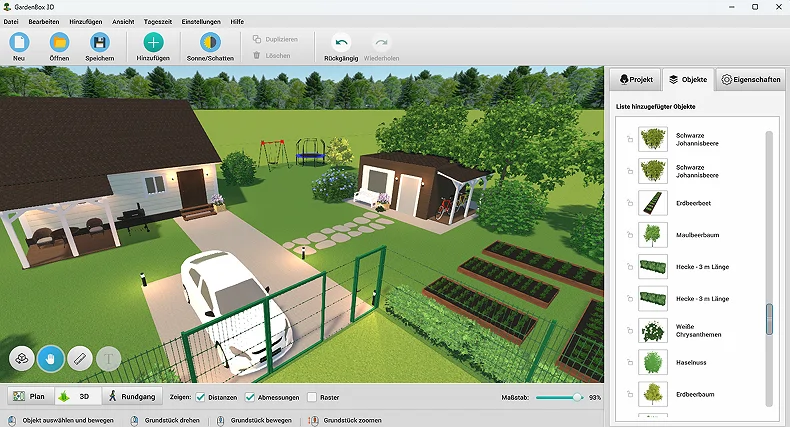The height and width of the screenshot is (427, 790).
Task: Click the Objekt auswählen und bewegen mouse icon
Action: click(12, 420)
